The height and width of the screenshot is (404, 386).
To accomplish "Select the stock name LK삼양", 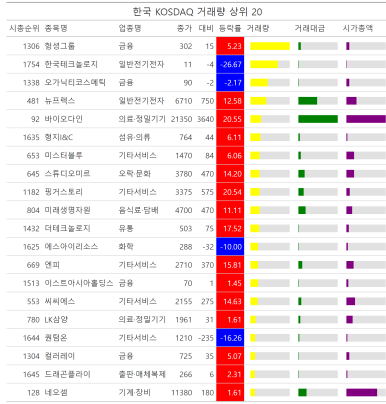I will [x=56, y=320].
